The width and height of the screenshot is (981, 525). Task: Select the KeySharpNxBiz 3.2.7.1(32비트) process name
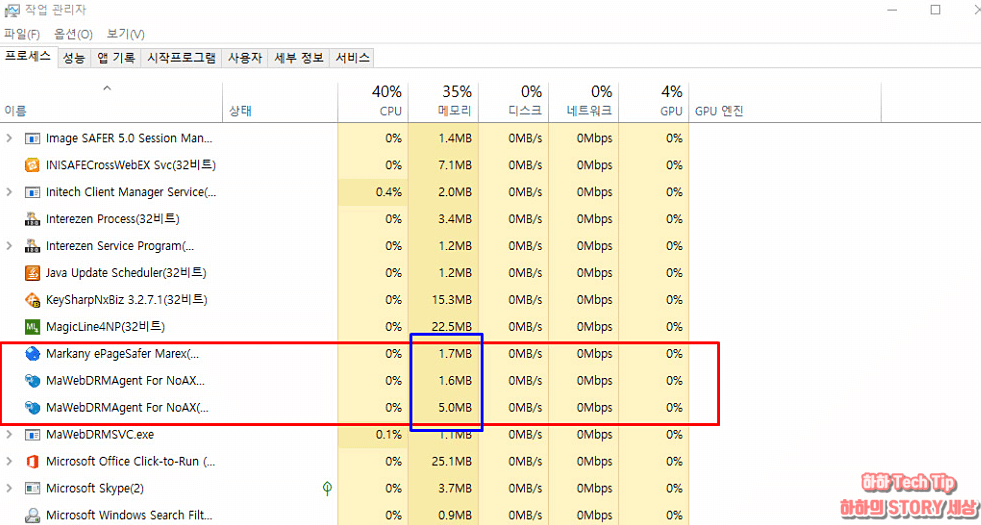click(x=127, y=300)
